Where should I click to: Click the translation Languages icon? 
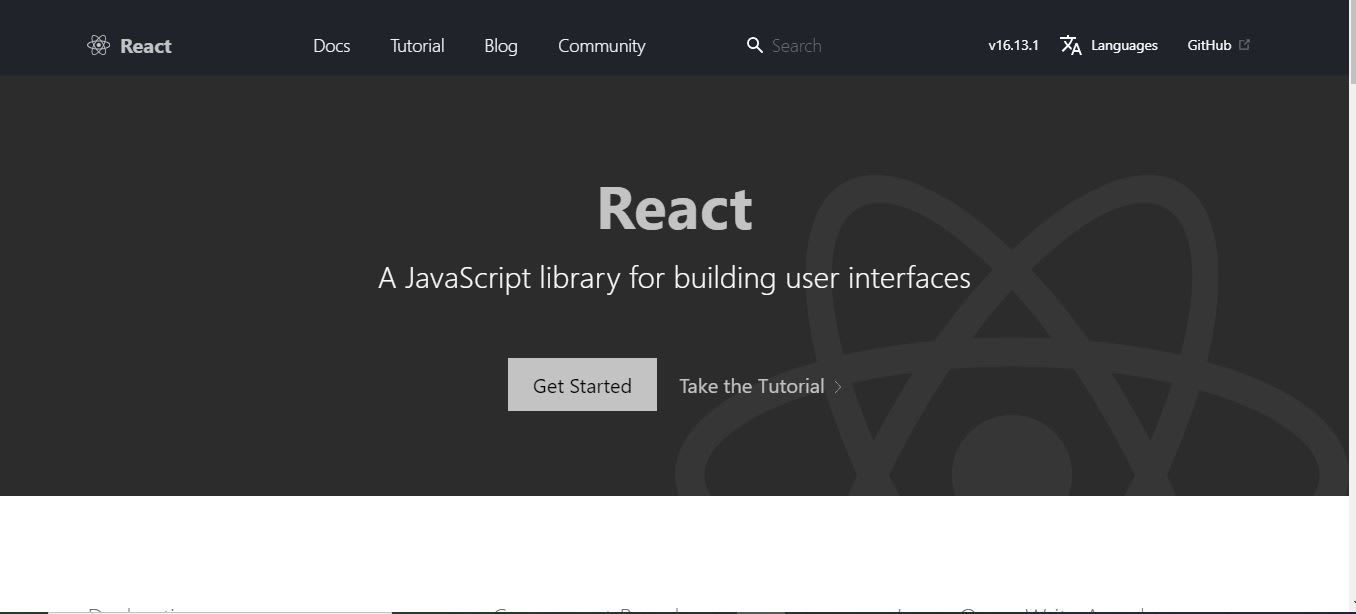(1071, 45)
